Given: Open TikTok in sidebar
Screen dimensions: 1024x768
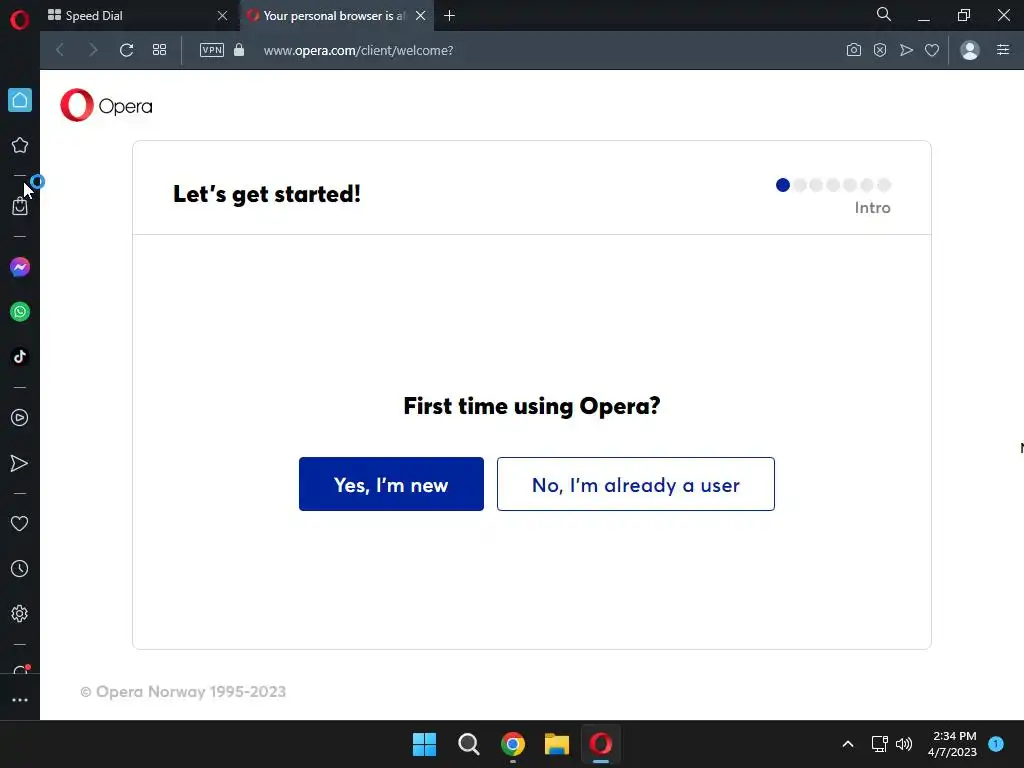Looking at the screenshot, I should (20, 356).
